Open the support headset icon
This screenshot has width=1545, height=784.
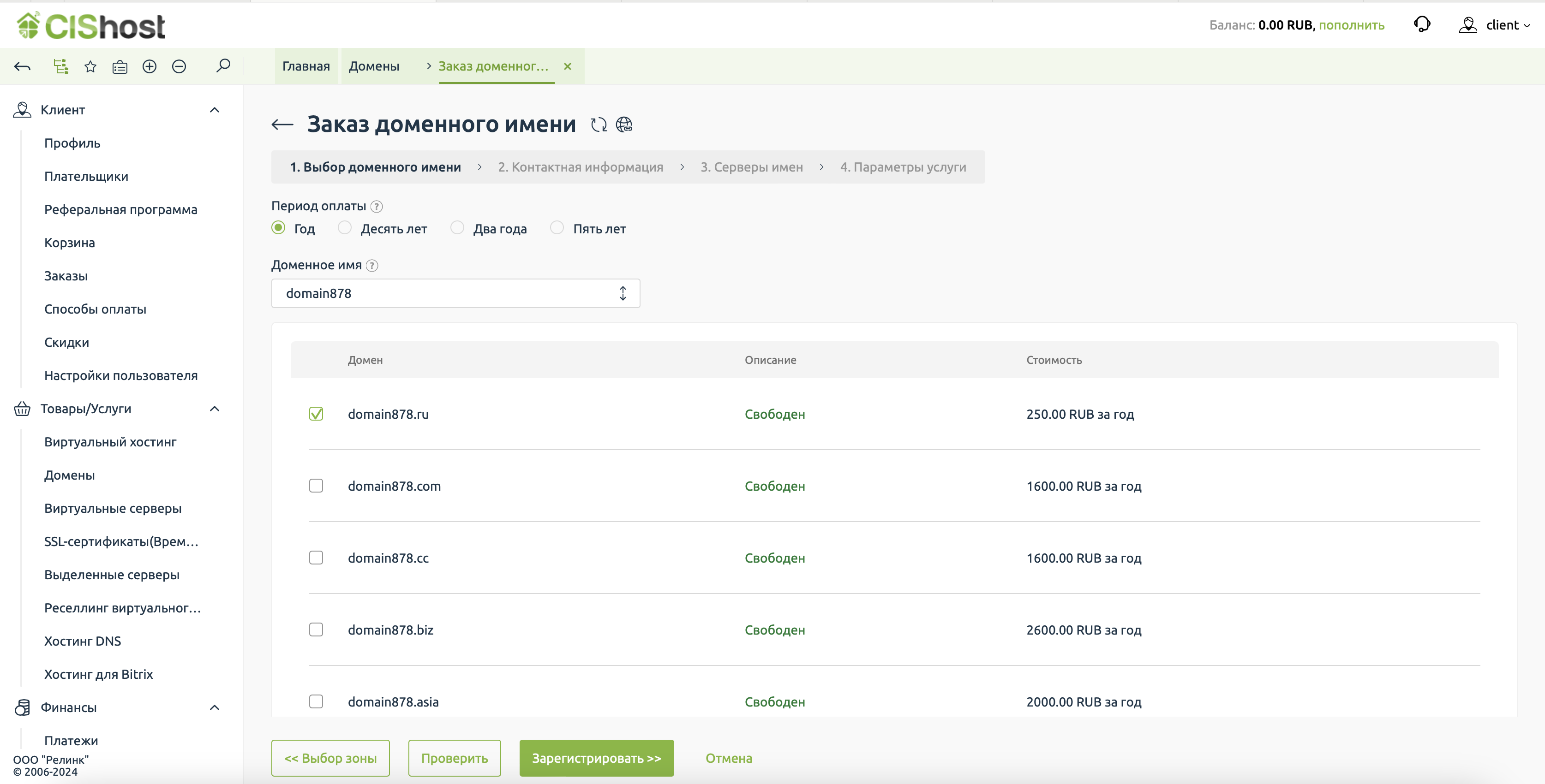[1421, 24]
